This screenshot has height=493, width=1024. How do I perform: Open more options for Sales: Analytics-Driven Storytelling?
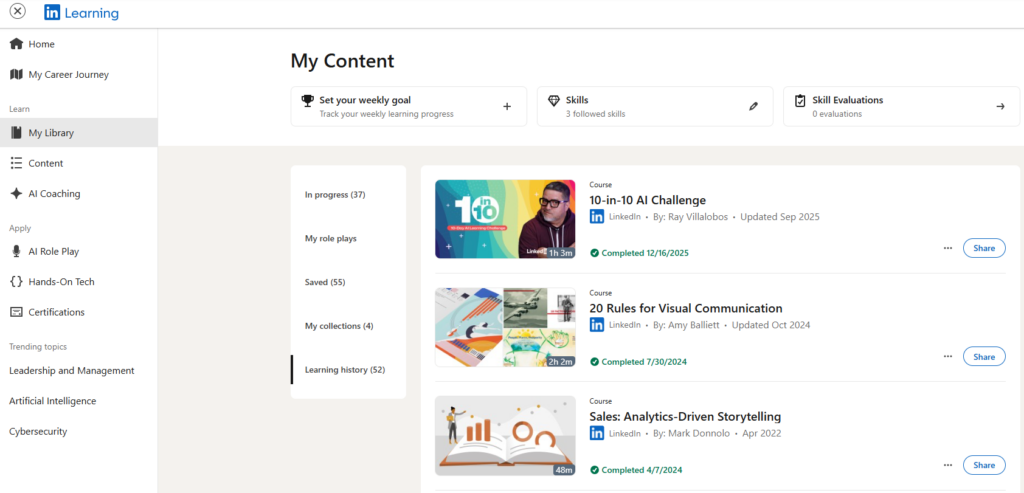pyautogui.click(x=948, y=465)
